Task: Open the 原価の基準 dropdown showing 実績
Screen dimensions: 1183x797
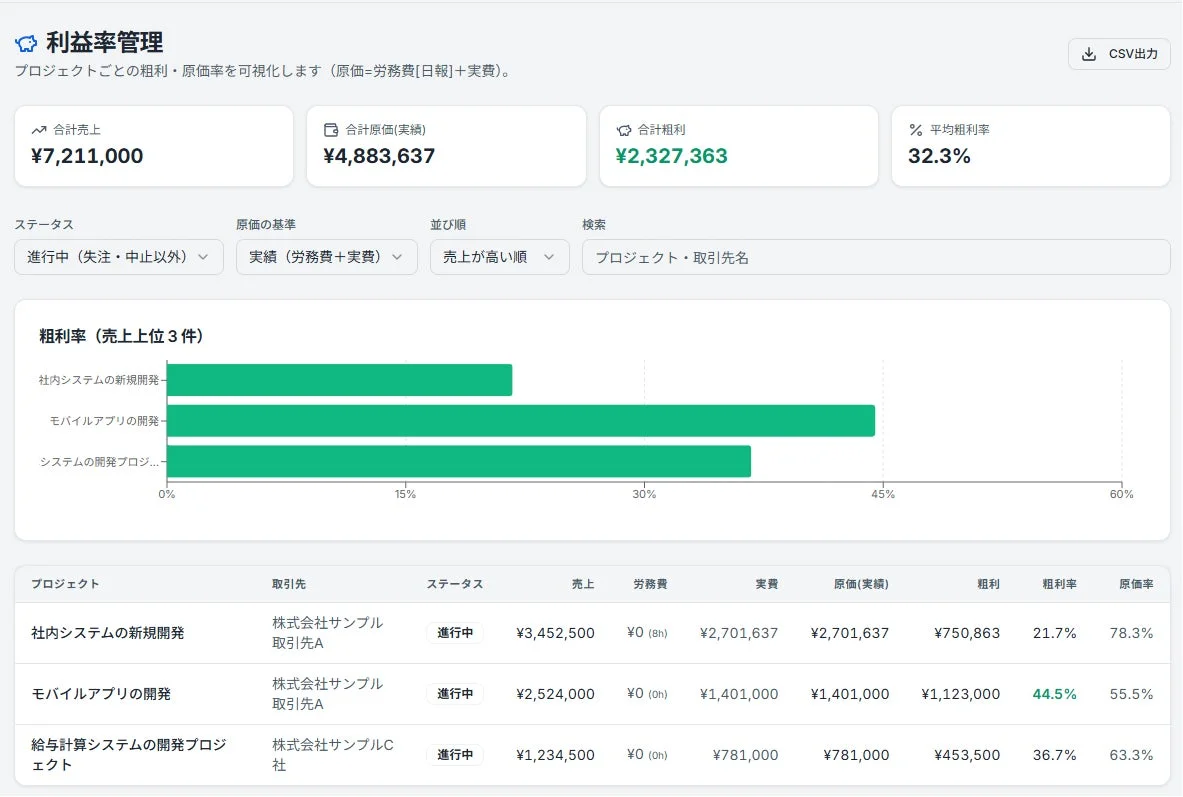Action: coord(326,257)
